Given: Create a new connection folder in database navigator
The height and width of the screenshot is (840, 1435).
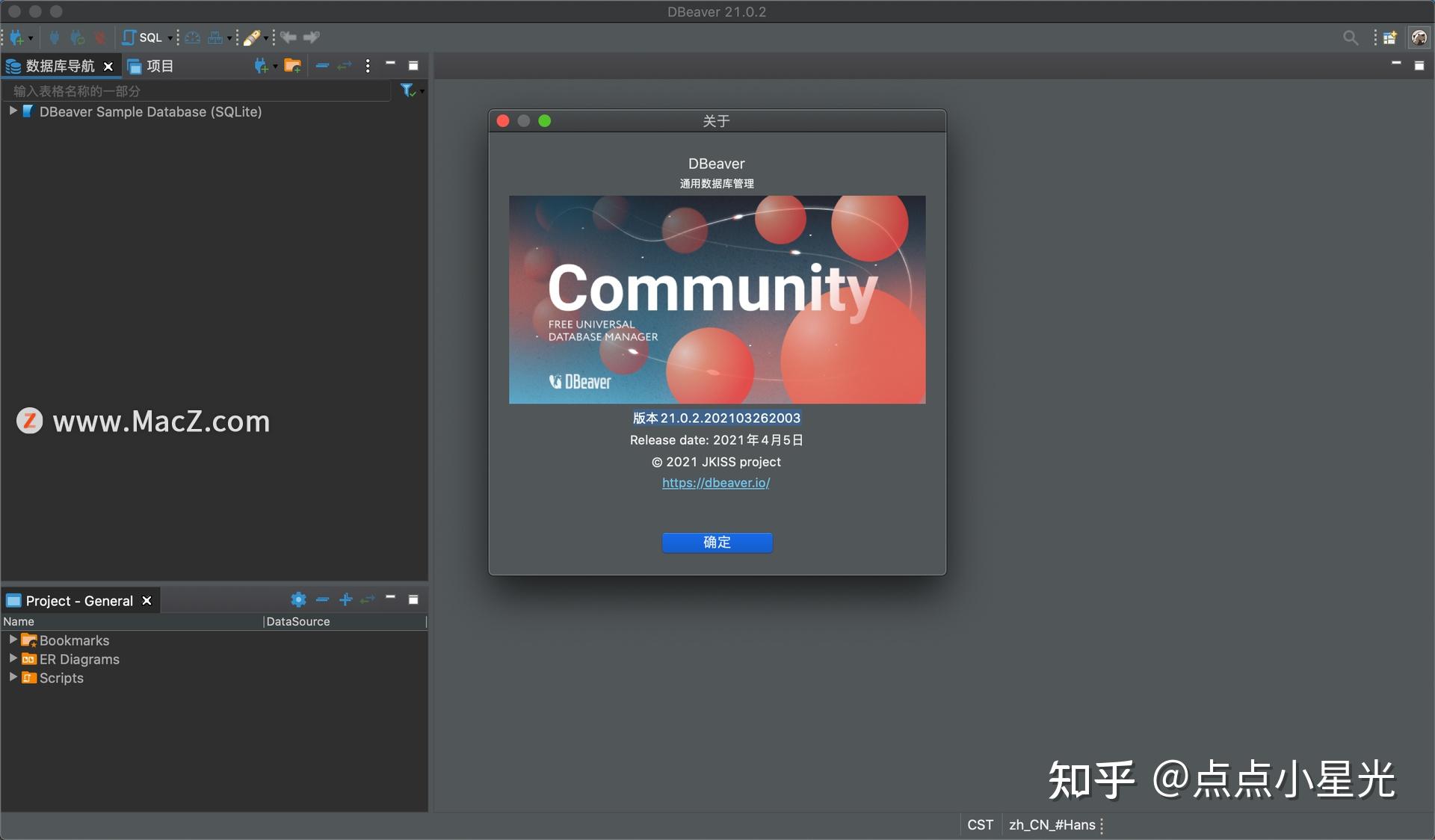Looking at the screenshot, I should click(293, 66).
